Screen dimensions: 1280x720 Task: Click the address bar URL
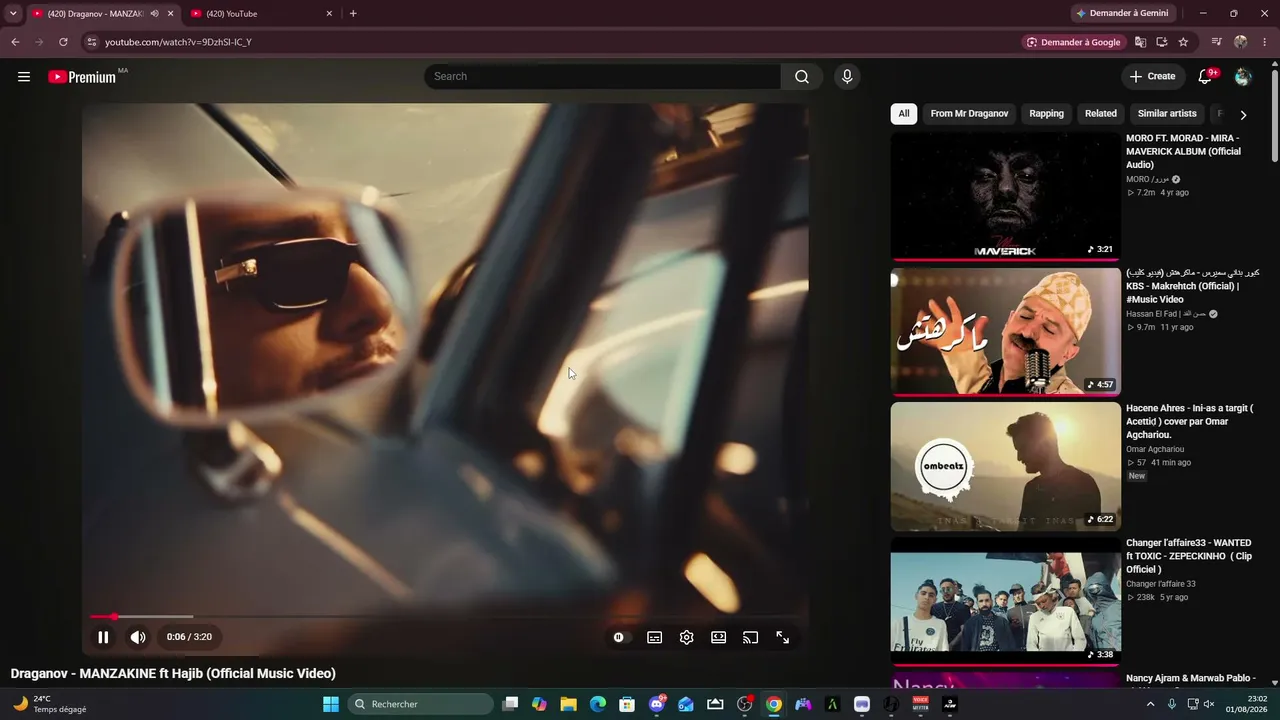tap(178, 42)
